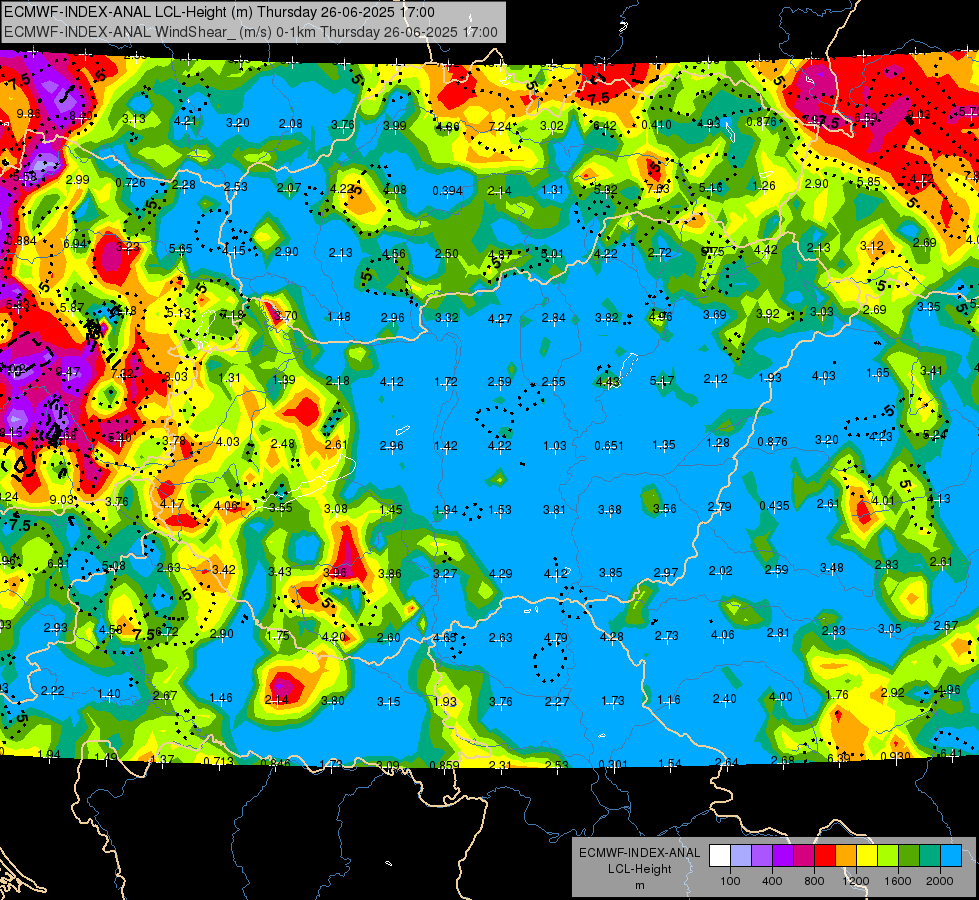The width and height of the screenshot is (979, 900).
Task: Click the '2000' legend scale label
Action: [940, 881]
